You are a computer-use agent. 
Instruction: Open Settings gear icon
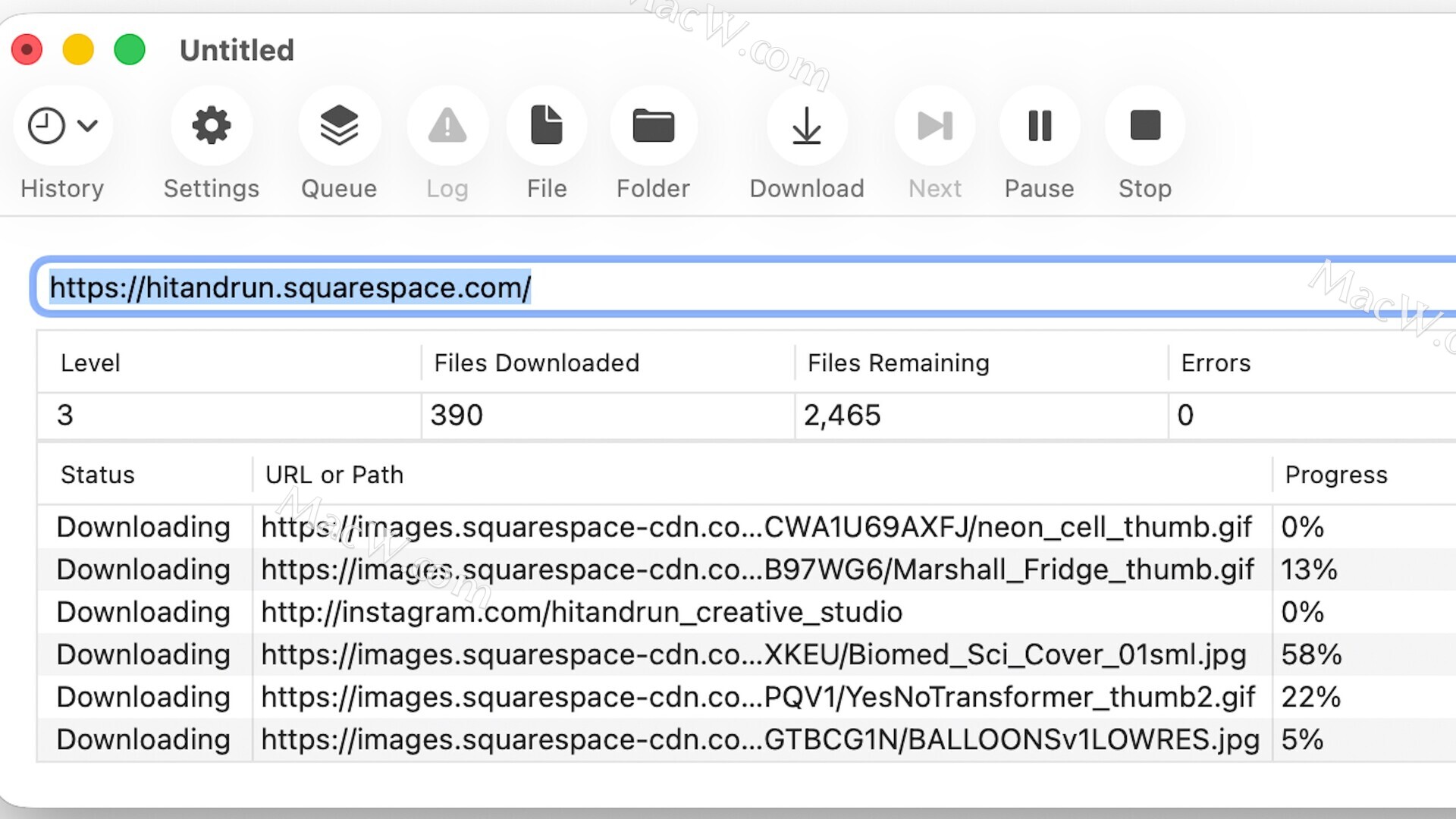[x=211, y=126]
